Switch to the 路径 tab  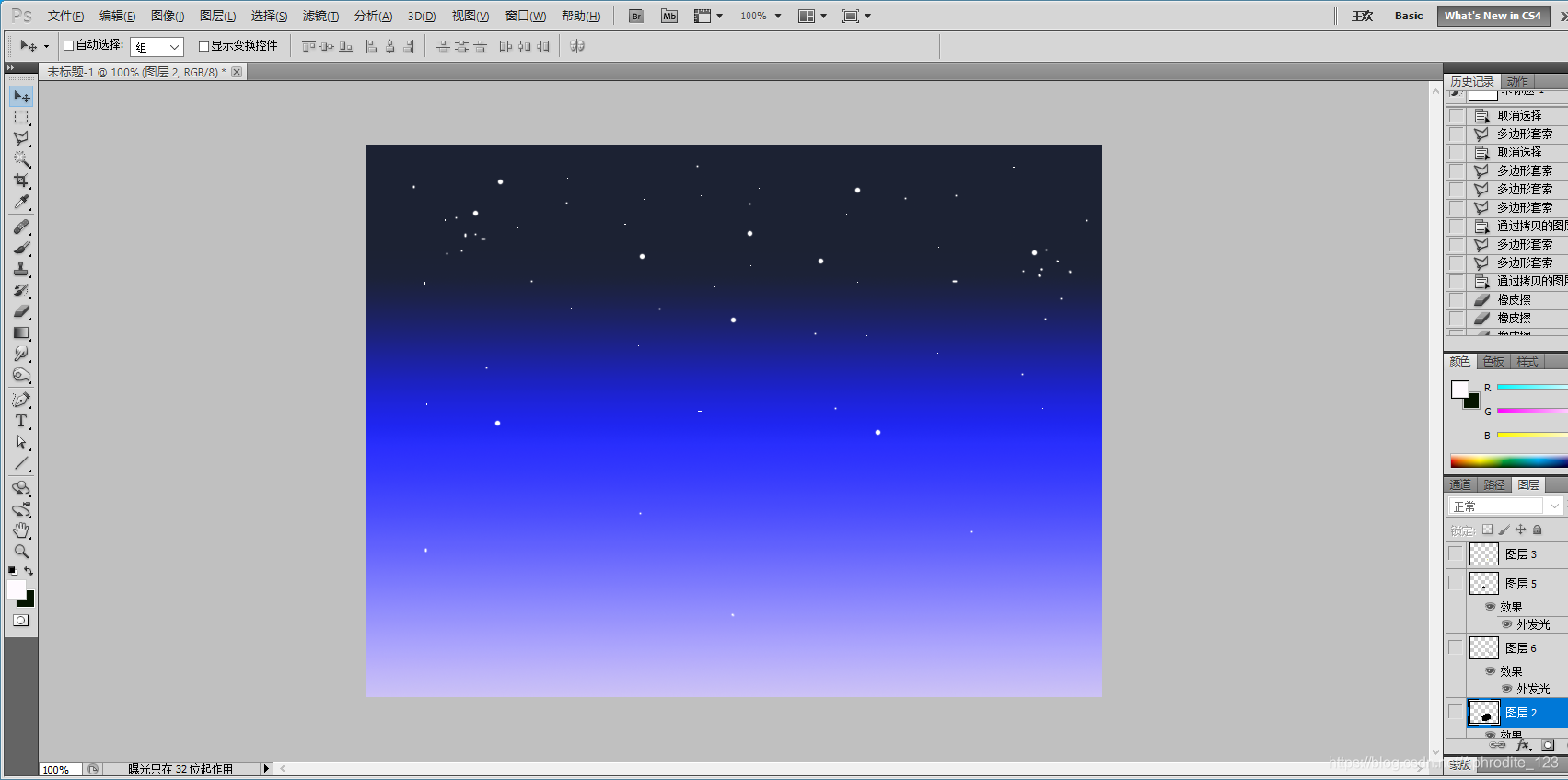click(x=1494, y=484)
